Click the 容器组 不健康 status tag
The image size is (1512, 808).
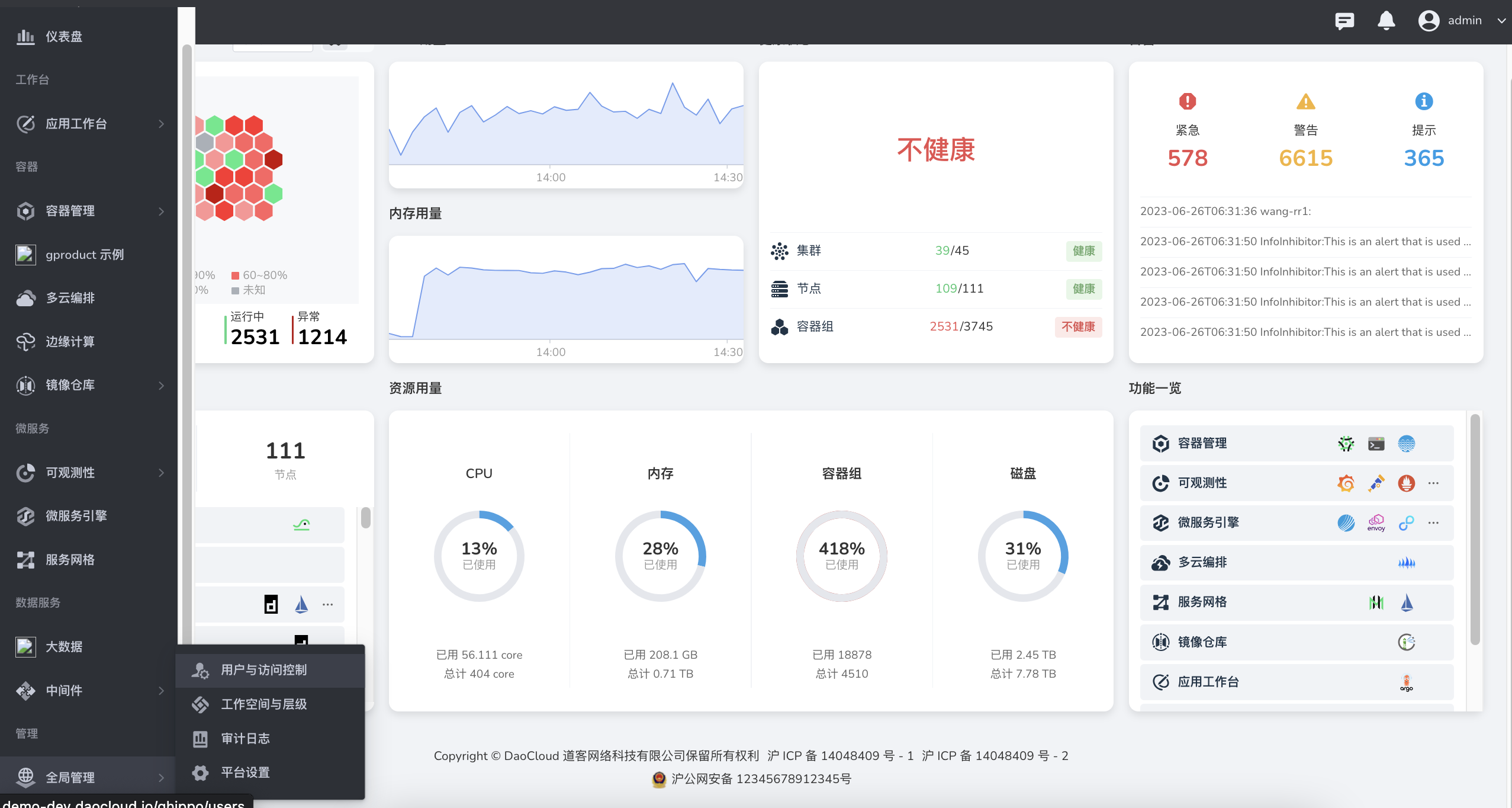click(x=1078, y=326)
